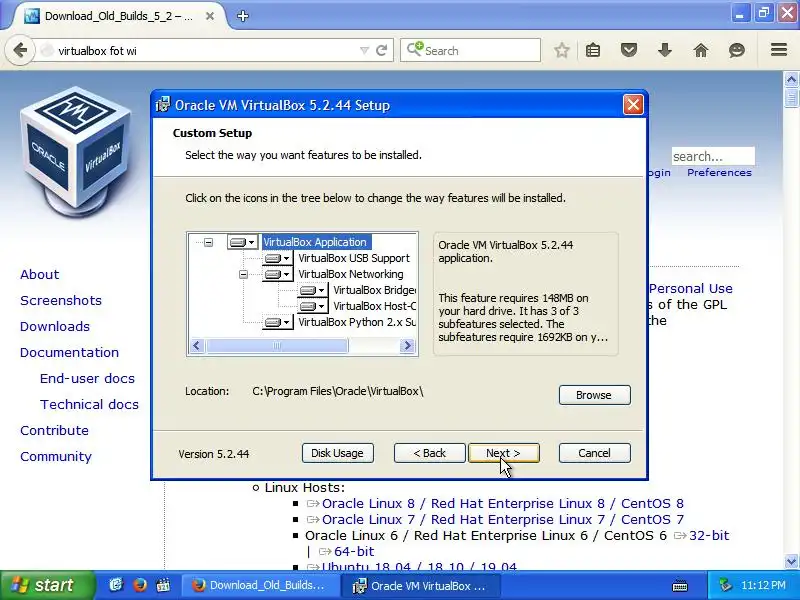
Task: Open Oracle Linux 7 / CentOS 7 link
Action: 503,519
